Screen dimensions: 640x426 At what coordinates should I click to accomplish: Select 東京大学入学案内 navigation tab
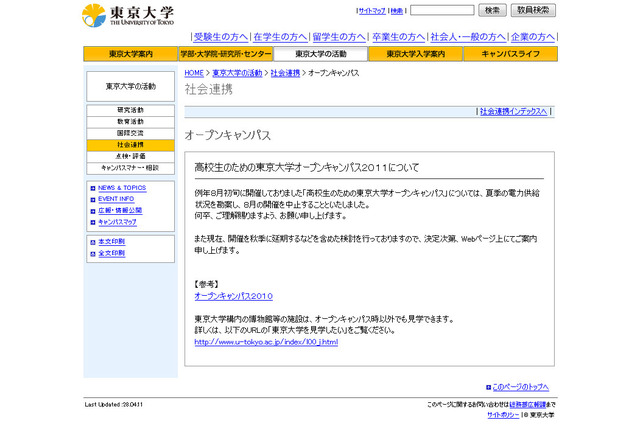pos(416,54)
